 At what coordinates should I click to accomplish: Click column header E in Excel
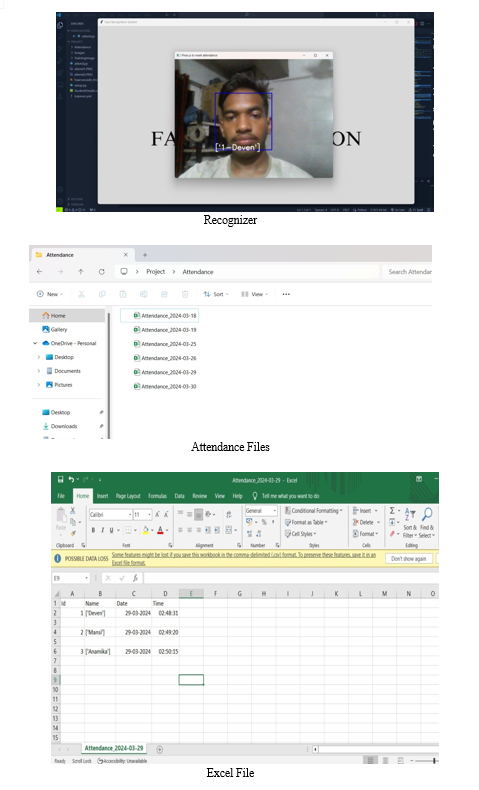[191, 594]
